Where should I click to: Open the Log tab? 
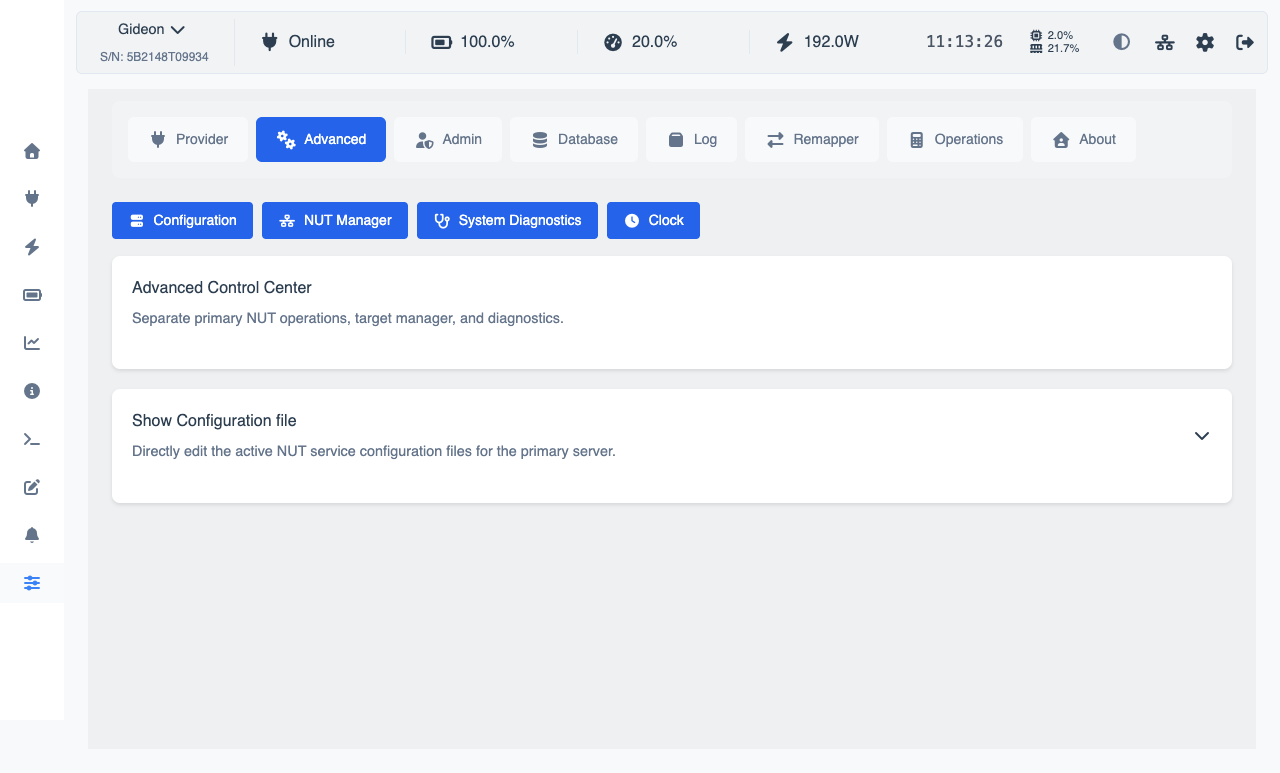tap(692, 140)
